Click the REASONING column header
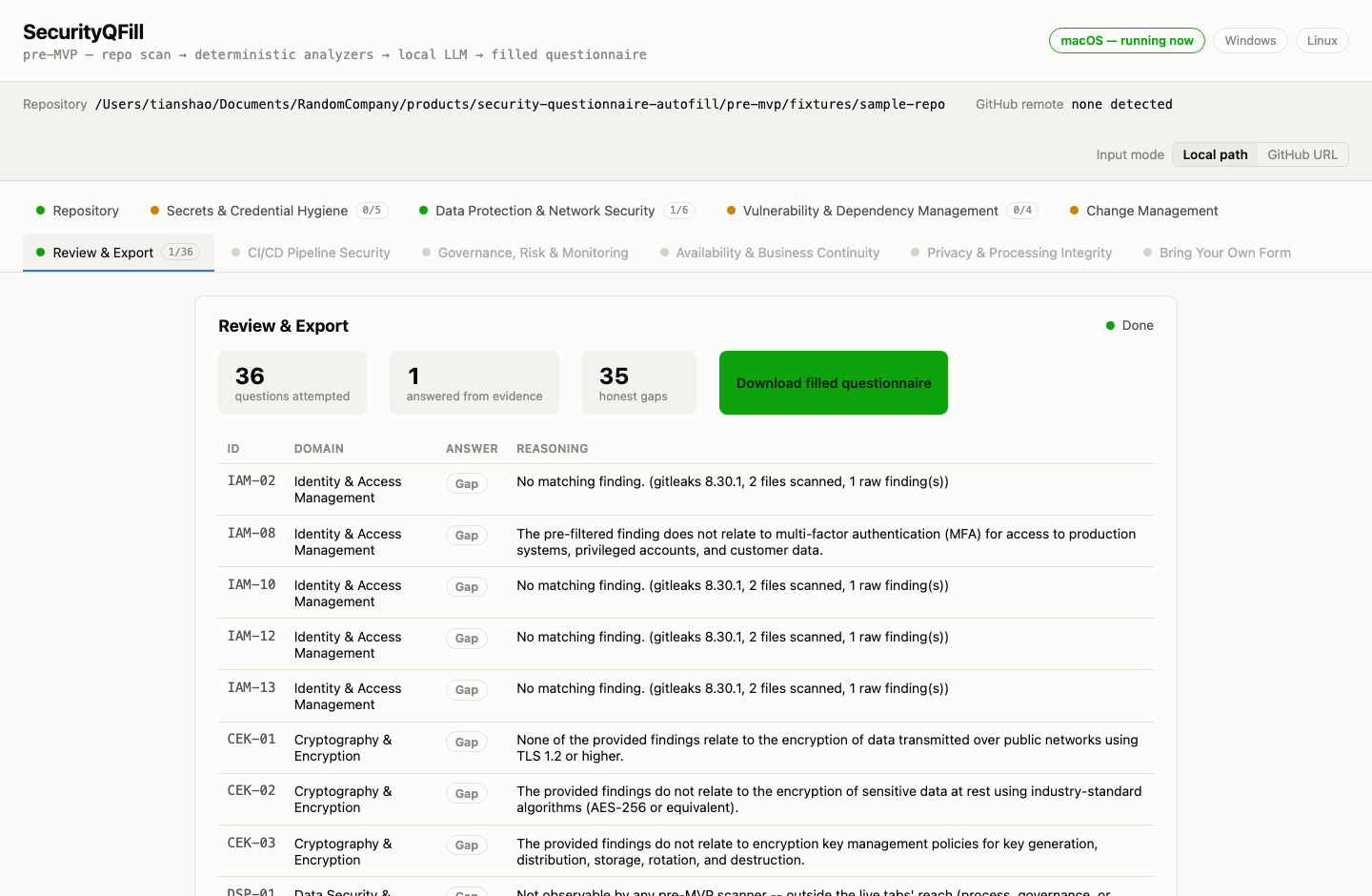This screenshot has height=896, width=1372. [x=553, y=449]
